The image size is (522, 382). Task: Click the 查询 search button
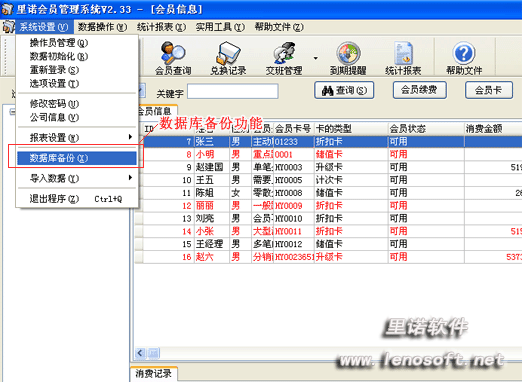tap(344, 90)
